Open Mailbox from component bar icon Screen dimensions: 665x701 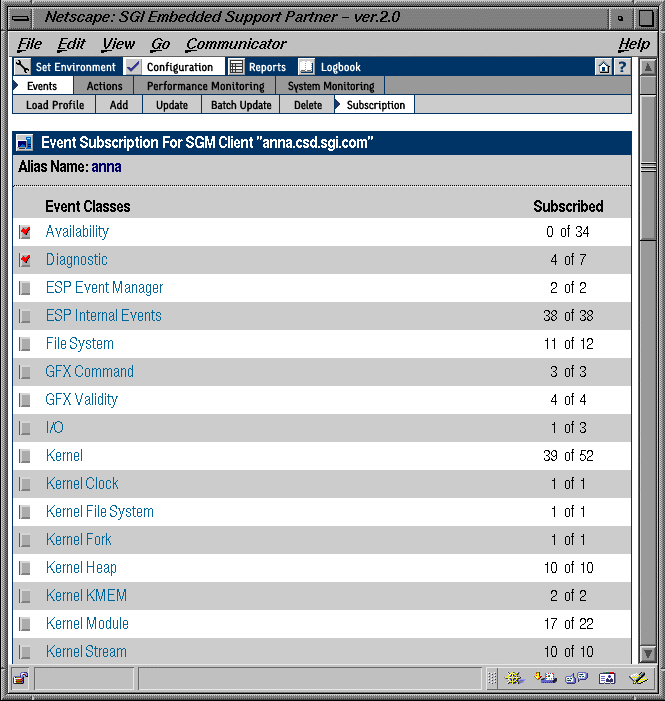click(545, 678)
